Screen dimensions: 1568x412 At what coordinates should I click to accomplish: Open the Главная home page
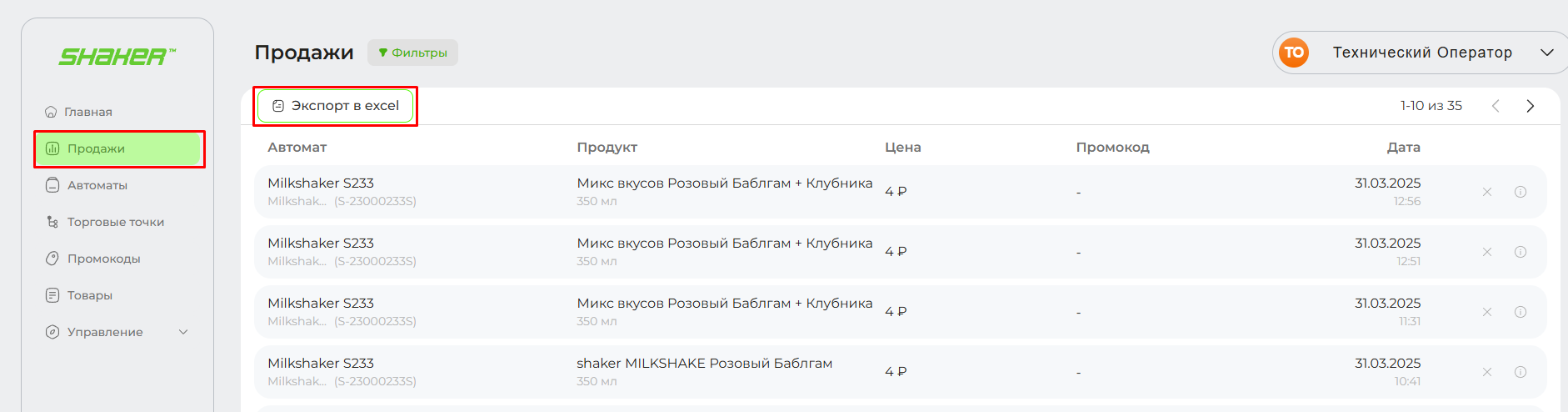point(87,112)
